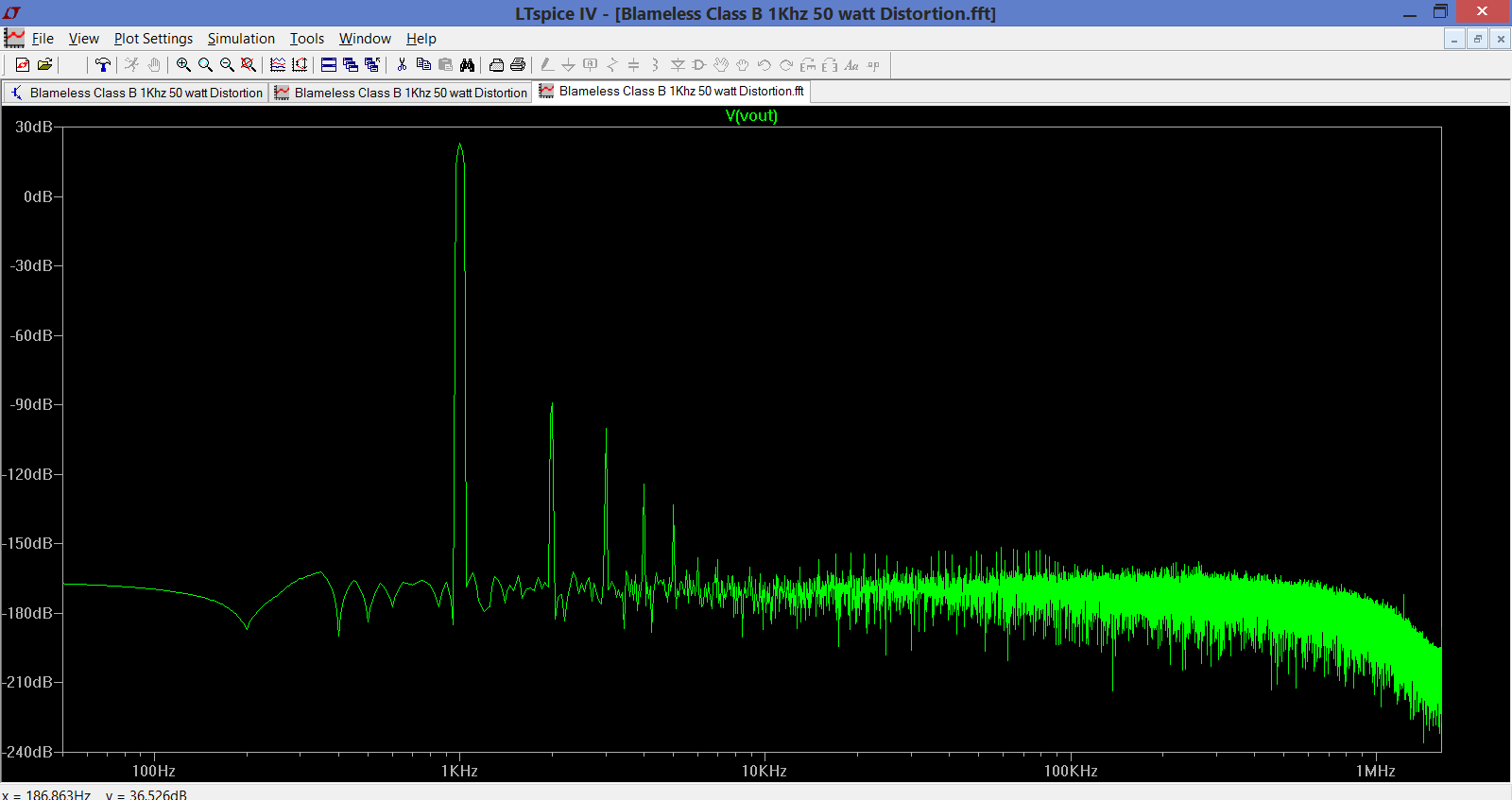
Task: Select the Place Diode tool
Action: pyautogui.click(x=678, y=65)
